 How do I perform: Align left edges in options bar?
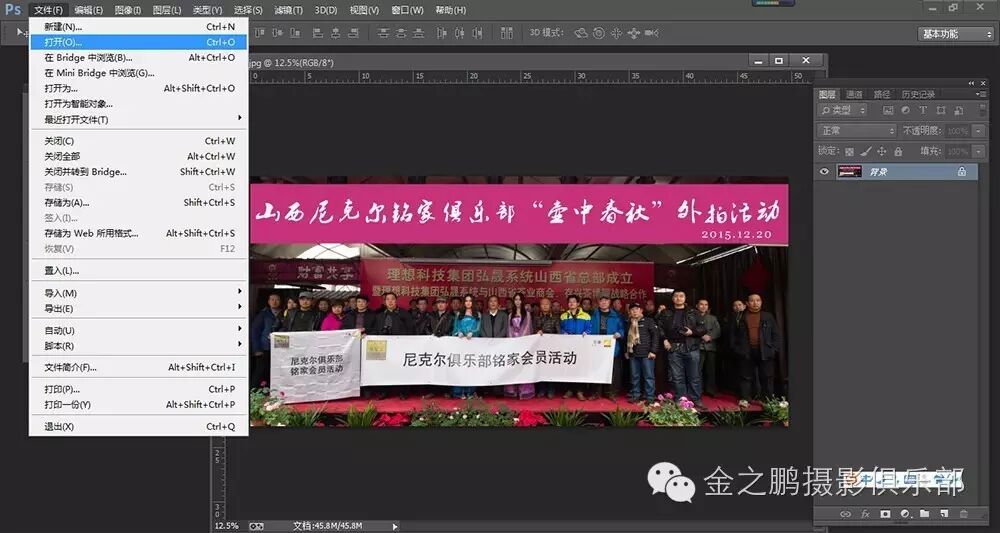(x=318, y=33)
